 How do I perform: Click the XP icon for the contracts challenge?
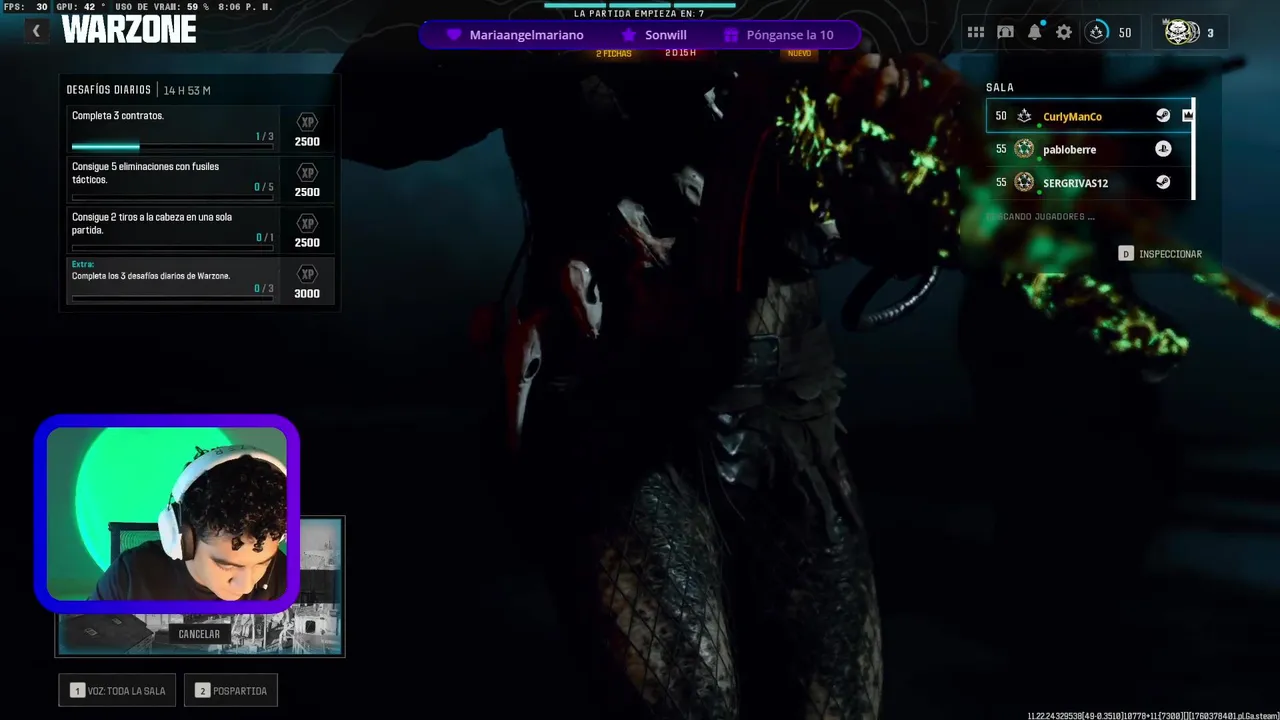307,122
